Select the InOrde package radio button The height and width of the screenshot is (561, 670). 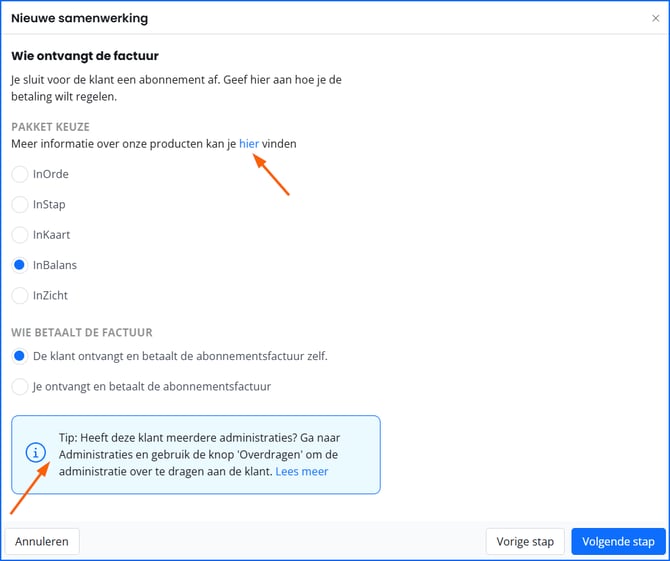point(20,174)
